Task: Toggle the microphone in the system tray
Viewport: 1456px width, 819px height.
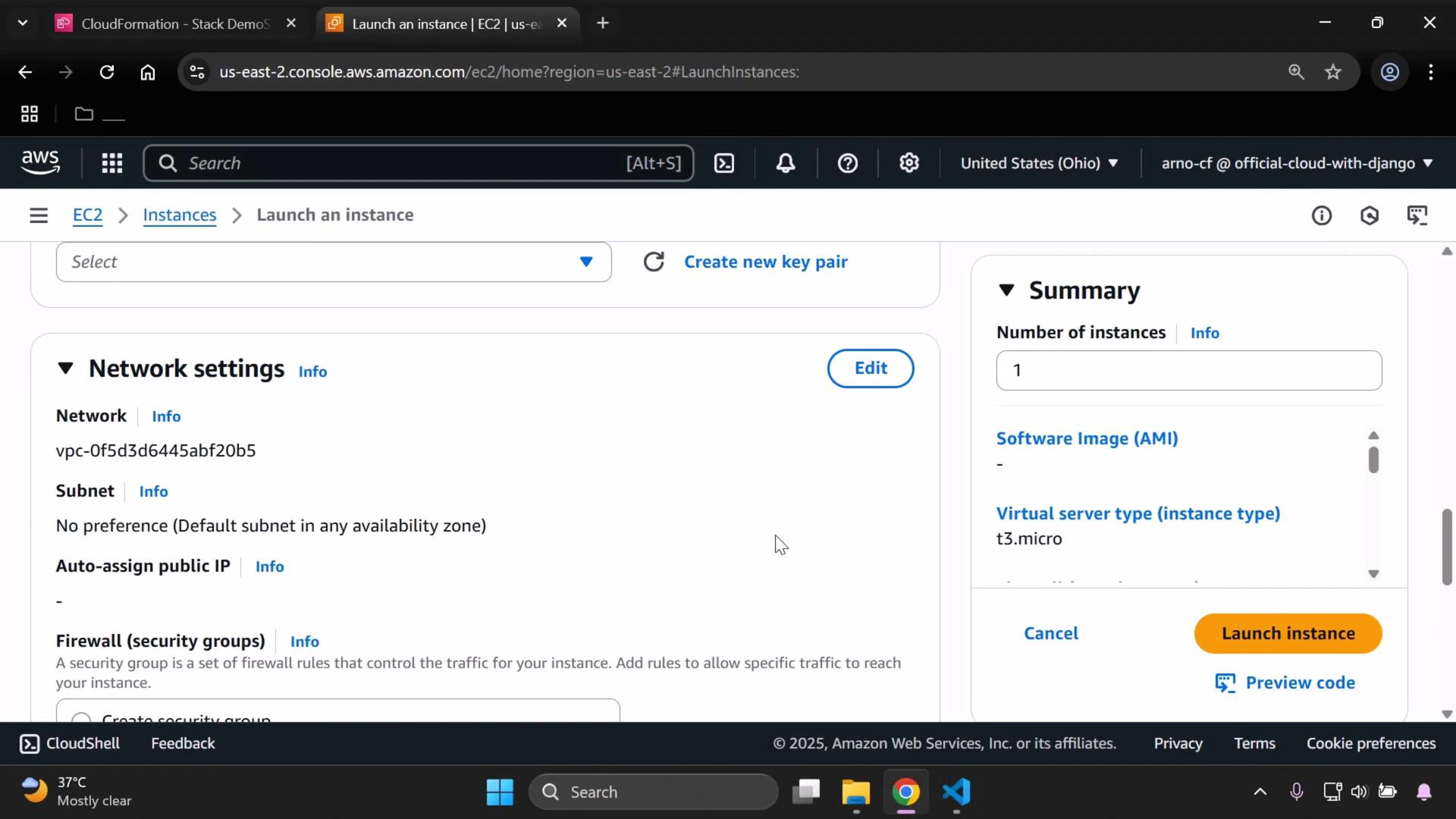Action: pyautogui.click(x=1297, y=791)
